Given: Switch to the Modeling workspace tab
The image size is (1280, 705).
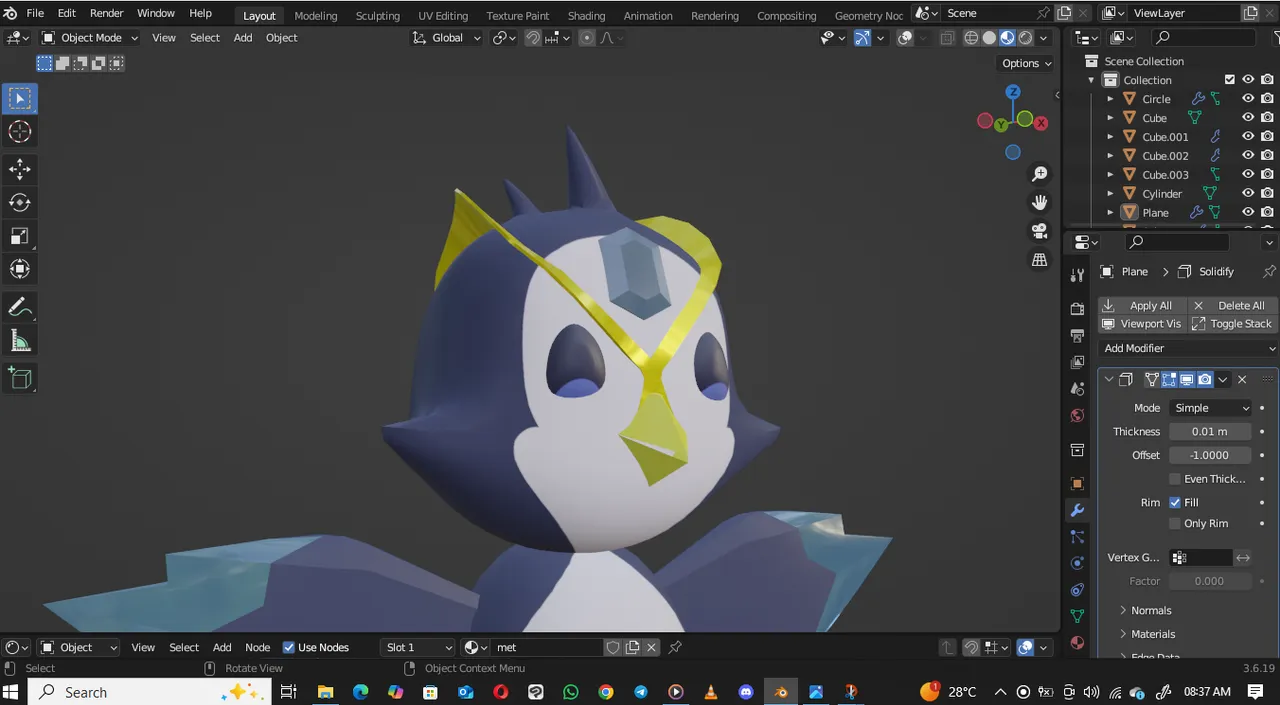Looking at the screenshot, I should click(316, 15).
